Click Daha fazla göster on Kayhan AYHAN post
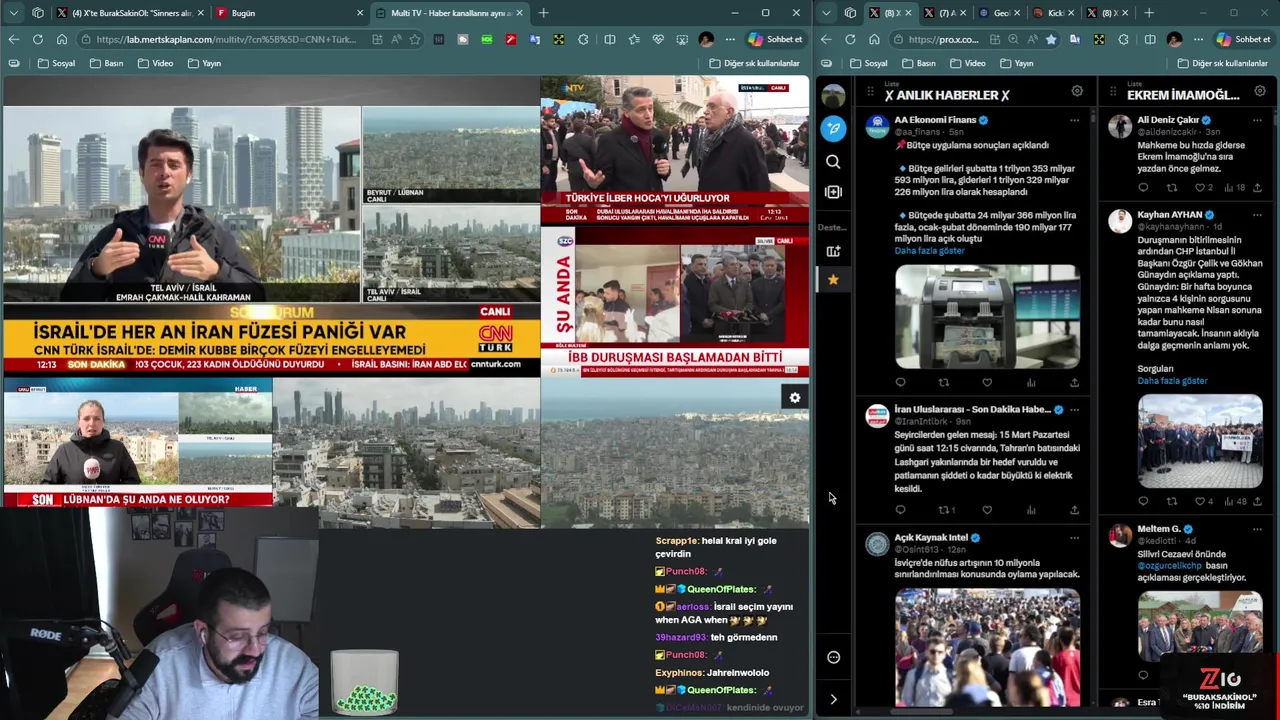 1172,381
